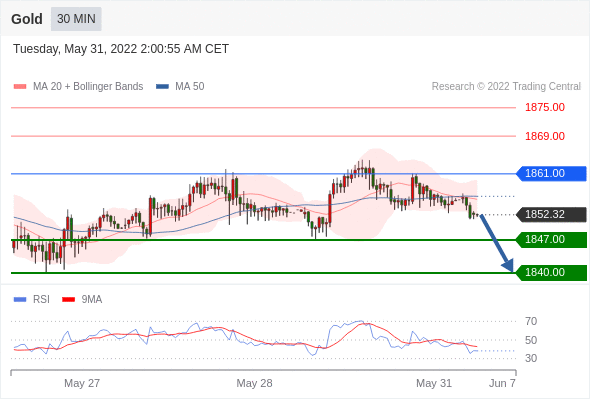Select the green 1847.00 support tag
This screenshot has height=400, width=590.
tap(551, 240)
